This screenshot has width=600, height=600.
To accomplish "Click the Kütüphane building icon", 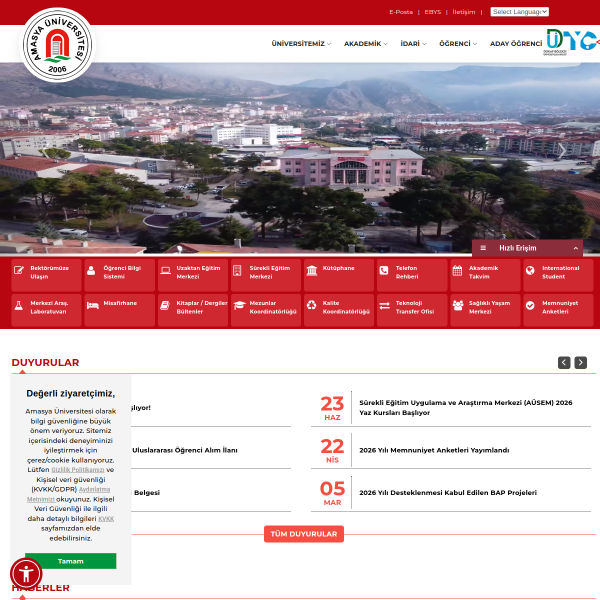I will (x=312, y=270).
